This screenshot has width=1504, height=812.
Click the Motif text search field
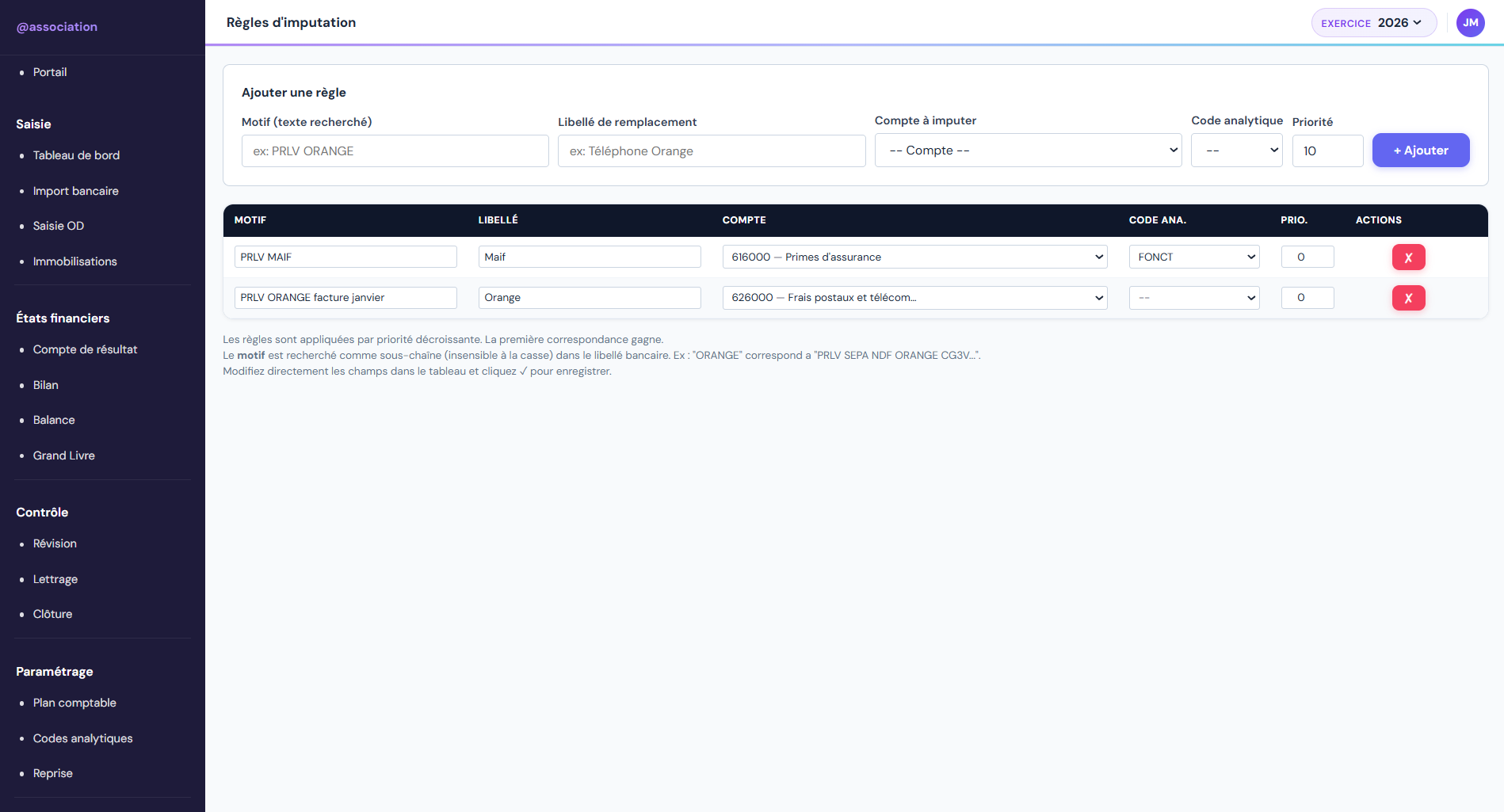395,151
